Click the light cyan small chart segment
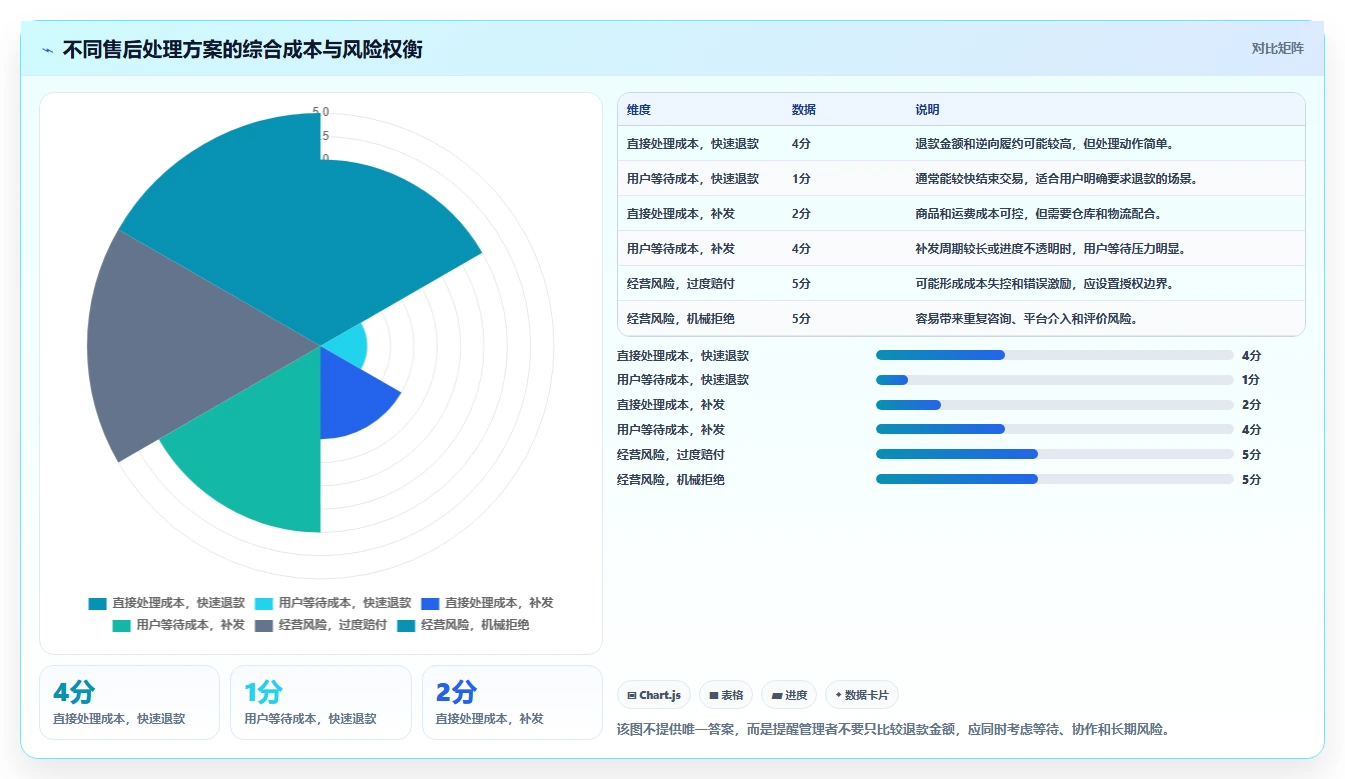Image resolution: width=1345 pixels, height=779 pixels. [348, 345]
